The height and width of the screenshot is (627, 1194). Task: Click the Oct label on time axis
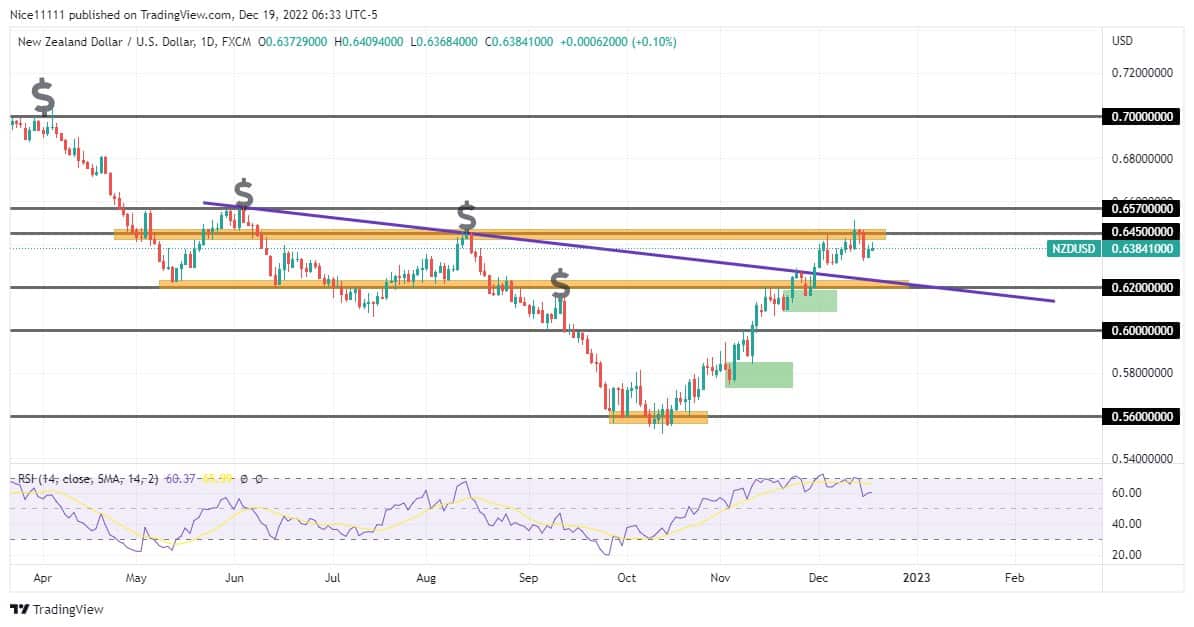click(626, 578)
